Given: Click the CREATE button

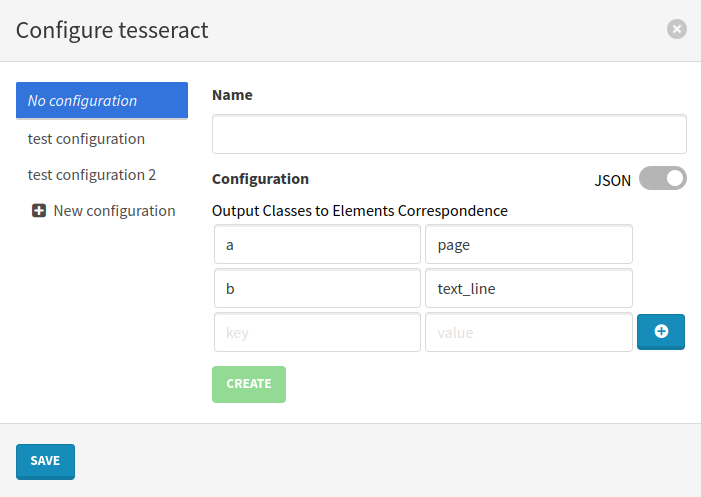Looking at the screenshot, I should (x=249, y=384).
